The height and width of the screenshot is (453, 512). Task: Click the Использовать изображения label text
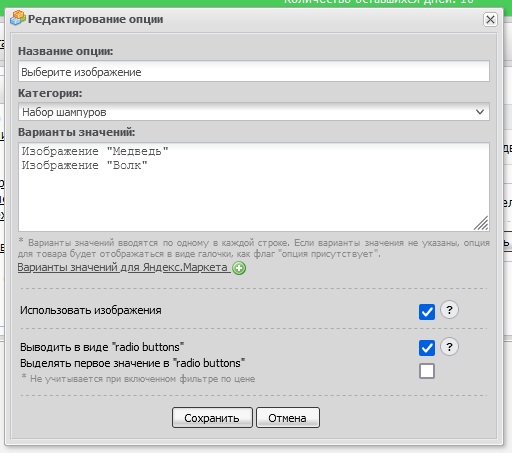pyautogui.click(x=91, y=310)
